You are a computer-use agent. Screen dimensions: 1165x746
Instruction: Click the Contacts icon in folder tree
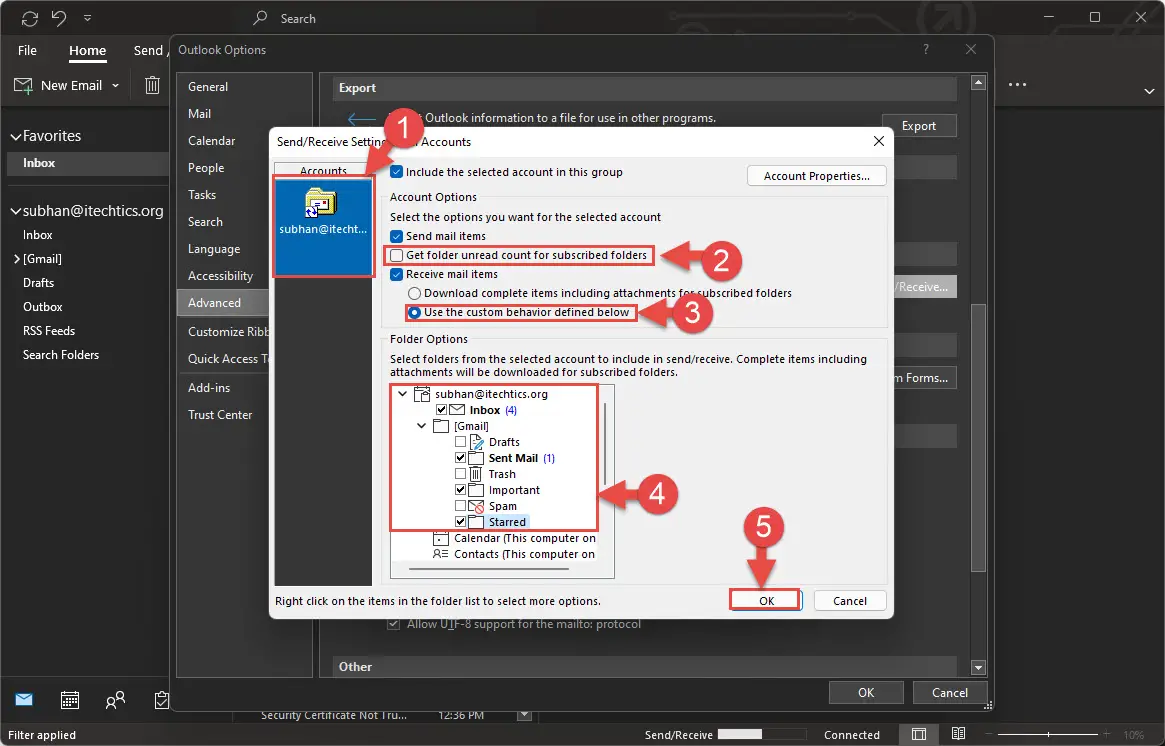[441, 554]
